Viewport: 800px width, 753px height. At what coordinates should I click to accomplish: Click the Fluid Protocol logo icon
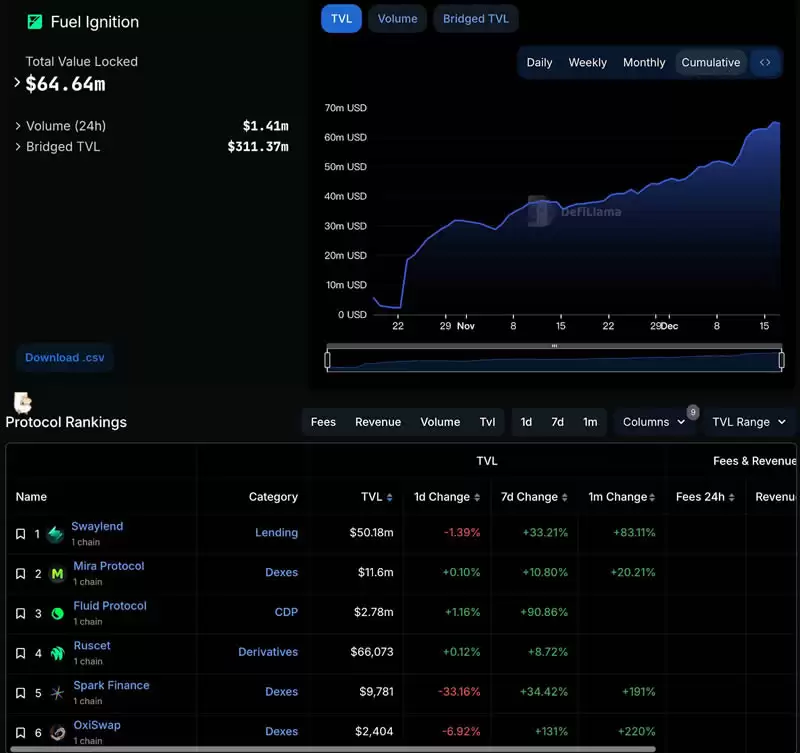click(57, 613)
